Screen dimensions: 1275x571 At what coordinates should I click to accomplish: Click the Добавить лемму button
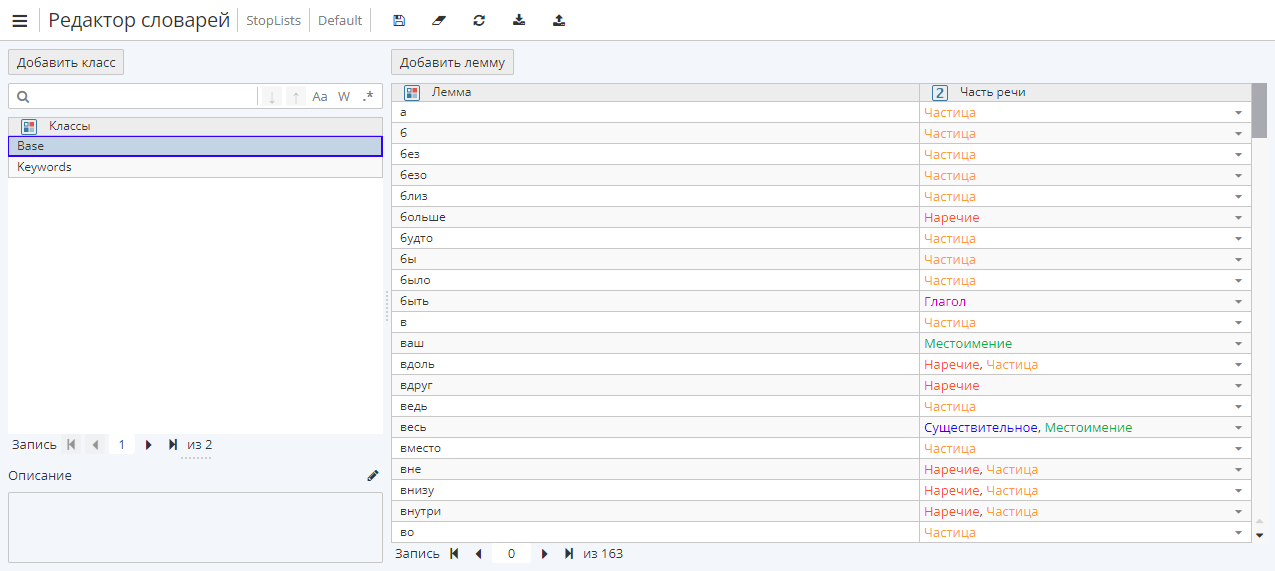pyautogui.click(x=452, y=62)
